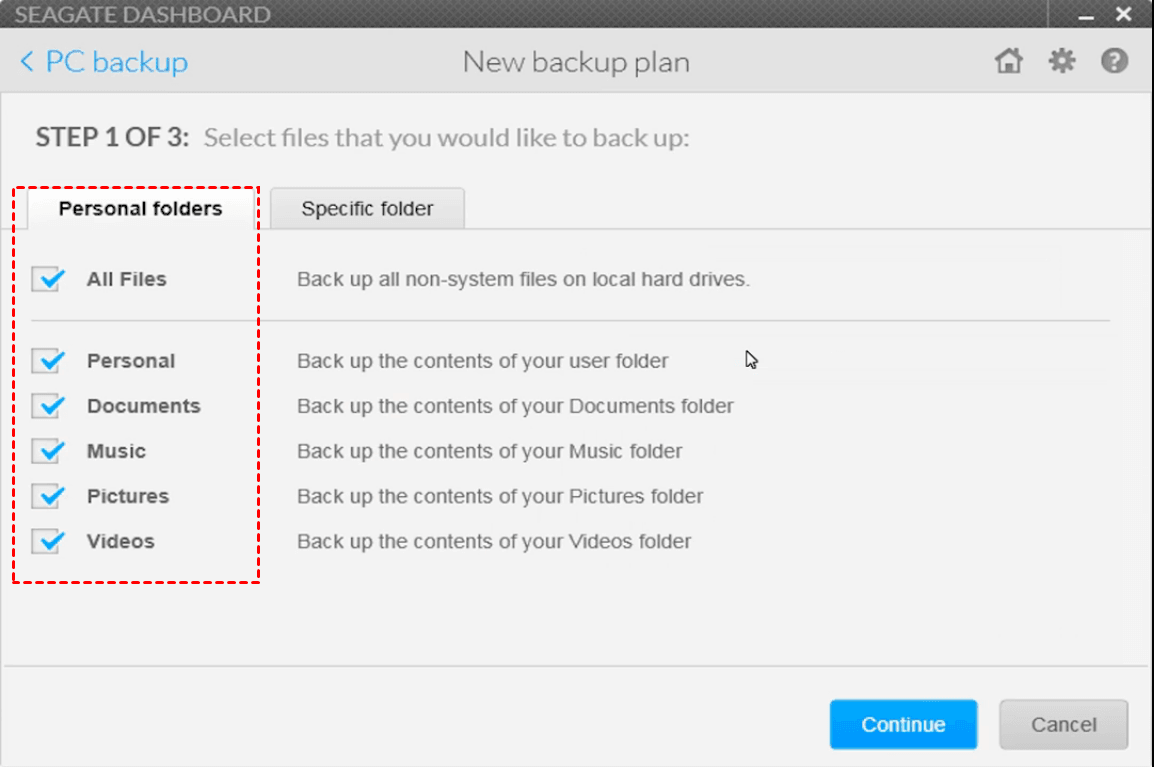
Task: Go to the Seagate Dashboard home screen
Action: (x=1009, y=62)
